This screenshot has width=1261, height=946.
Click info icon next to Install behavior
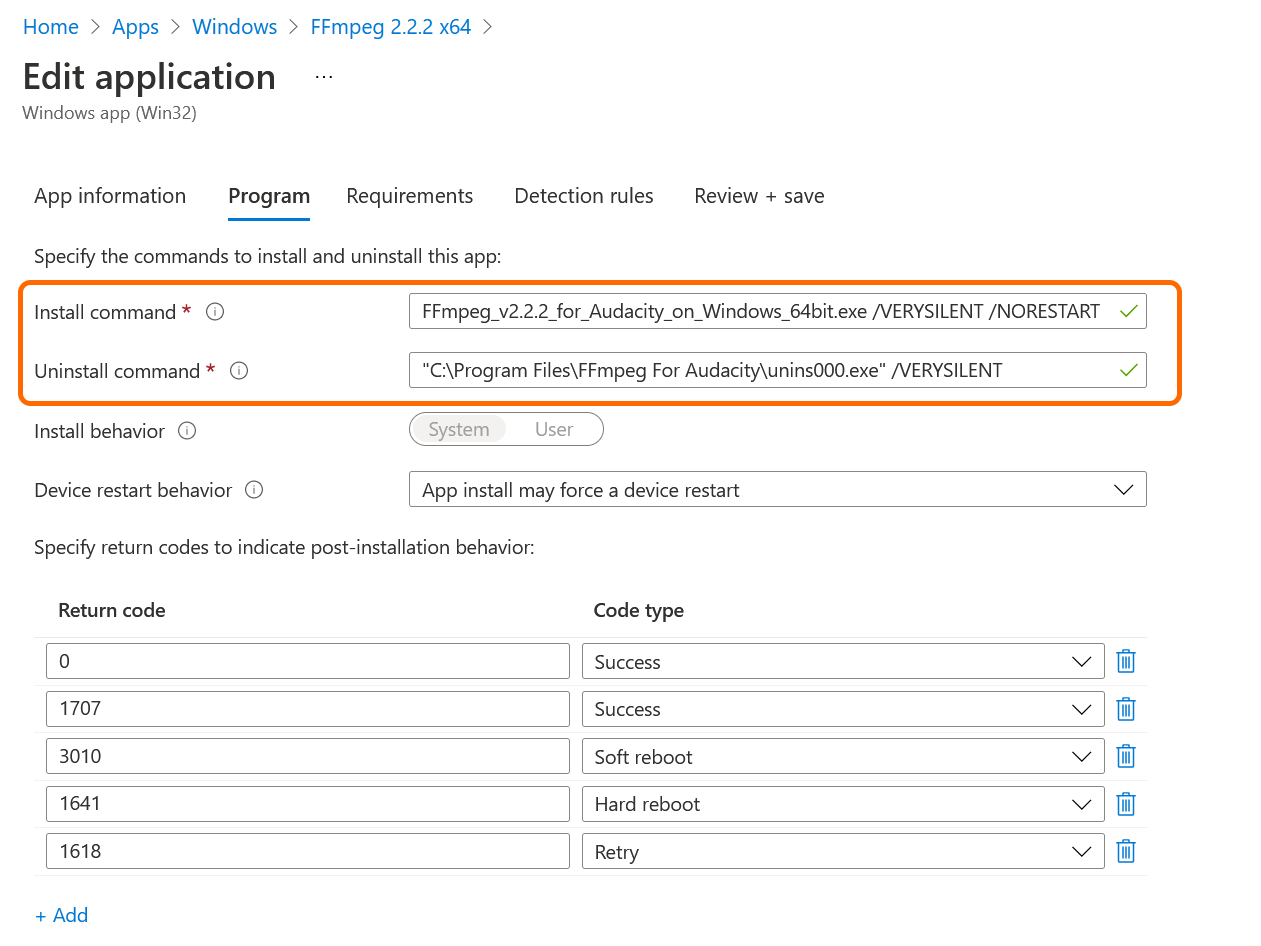187,431
